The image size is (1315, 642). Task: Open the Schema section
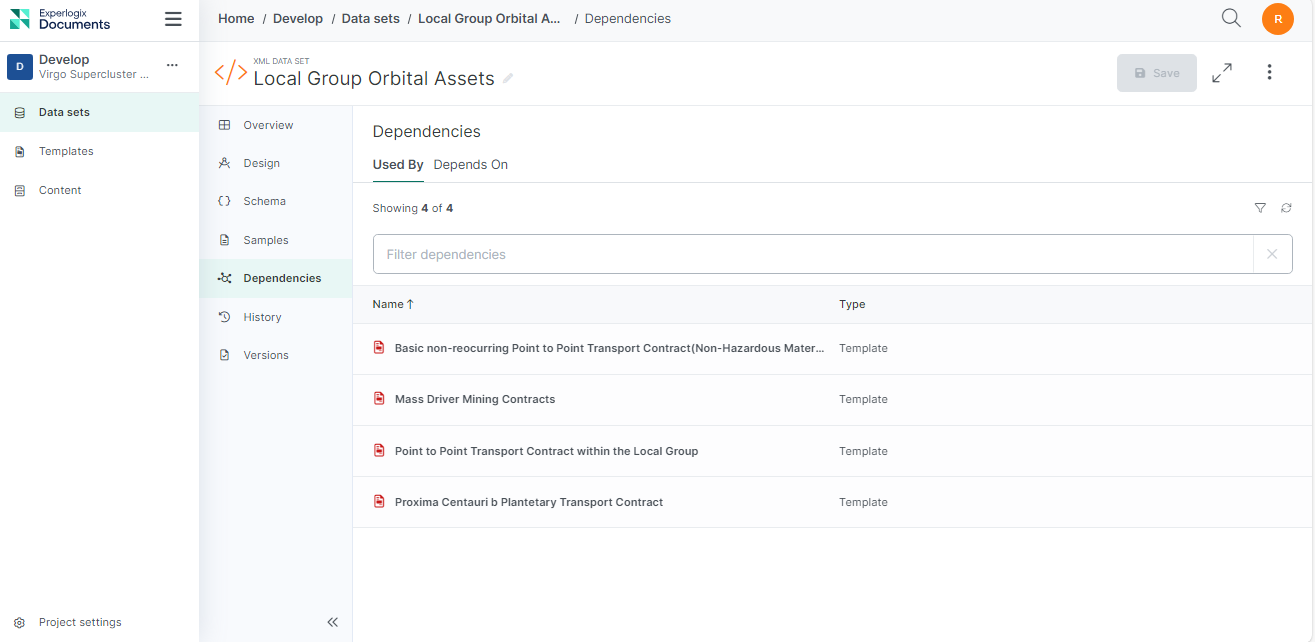pyautogui.click(x=264, y=201)
